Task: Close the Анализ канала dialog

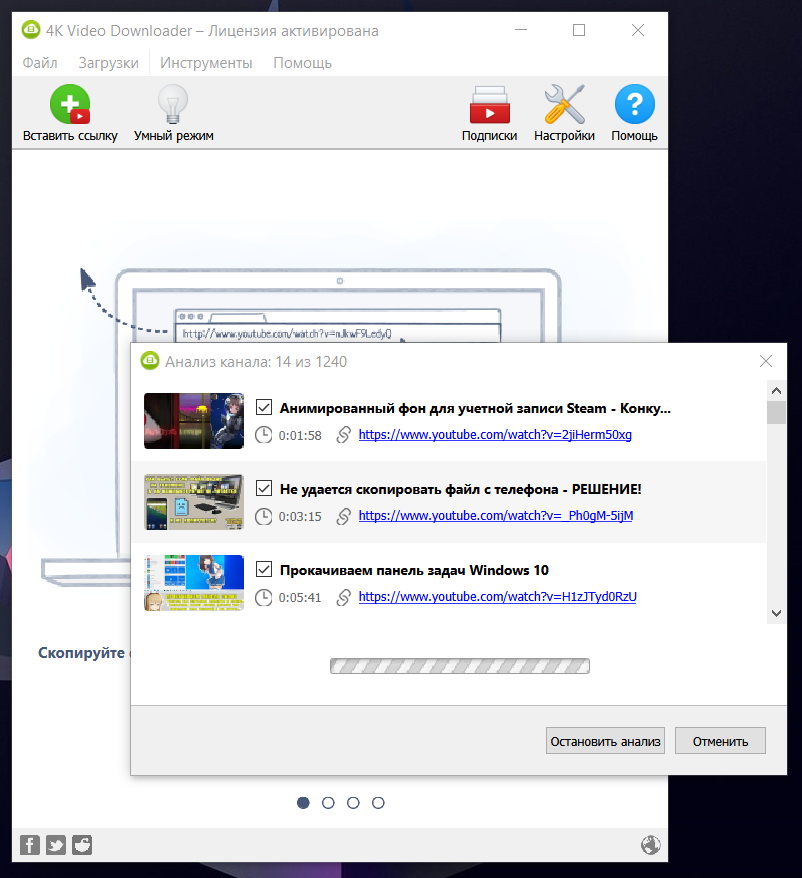Action: click(x=766, y=361)
